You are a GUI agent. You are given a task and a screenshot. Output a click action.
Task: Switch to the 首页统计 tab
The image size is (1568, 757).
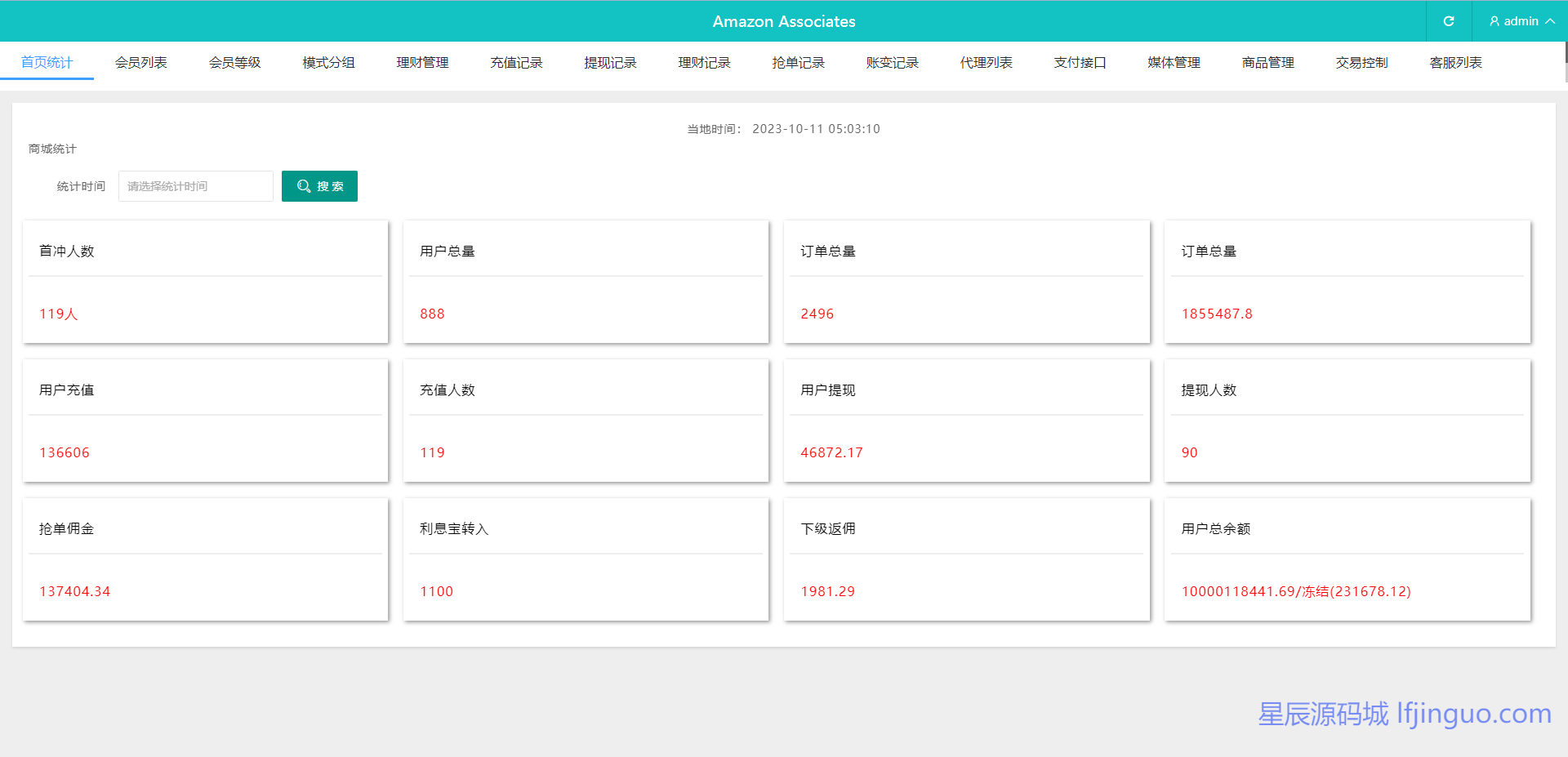(47, 63)
